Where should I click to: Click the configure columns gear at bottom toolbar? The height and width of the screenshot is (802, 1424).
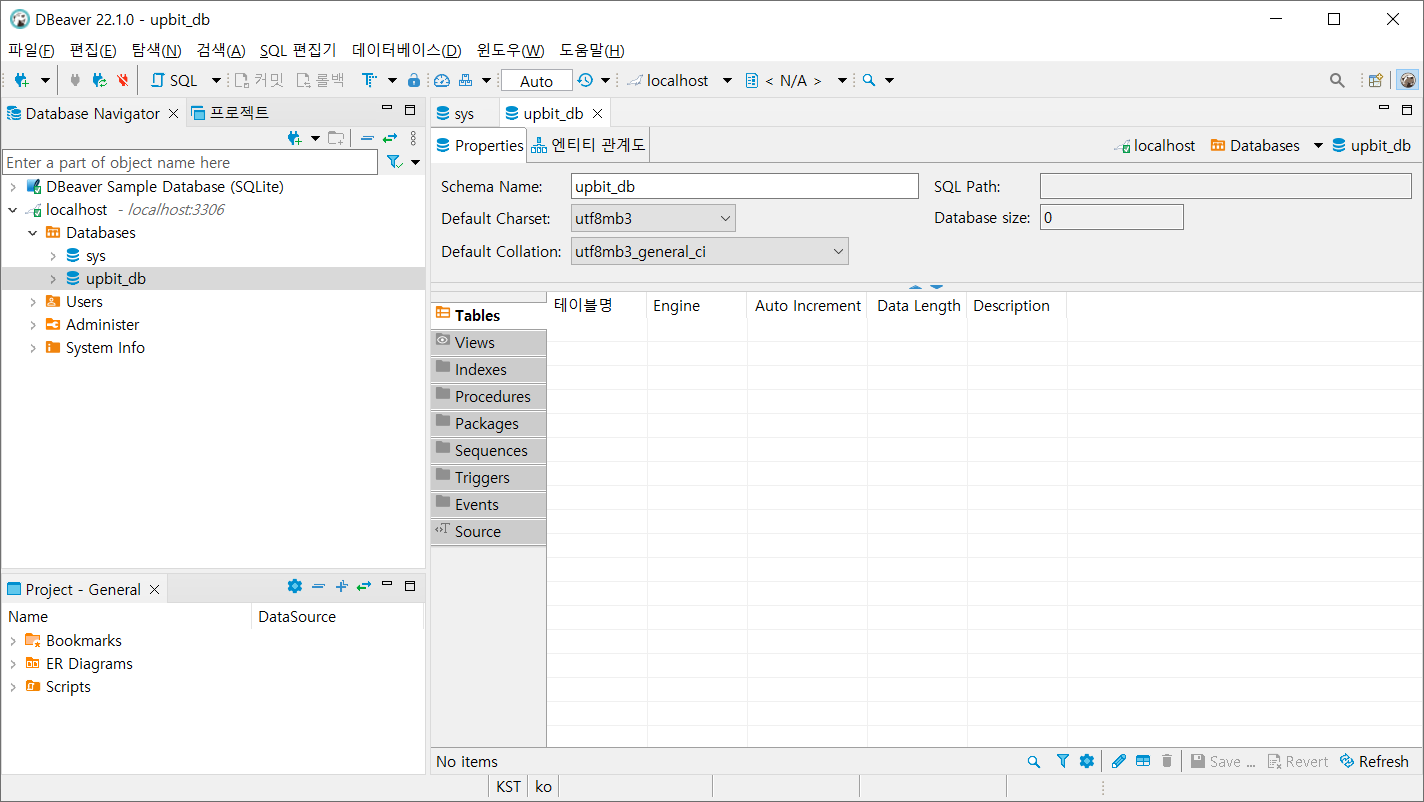1087,761
